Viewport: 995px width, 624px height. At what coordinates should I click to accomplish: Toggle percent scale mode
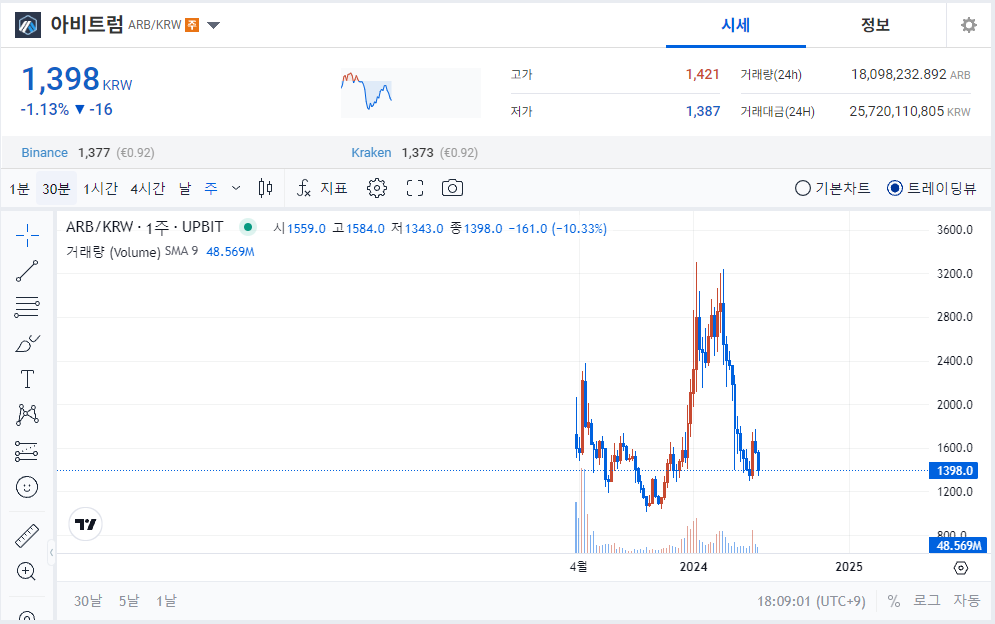pos(893,601)
